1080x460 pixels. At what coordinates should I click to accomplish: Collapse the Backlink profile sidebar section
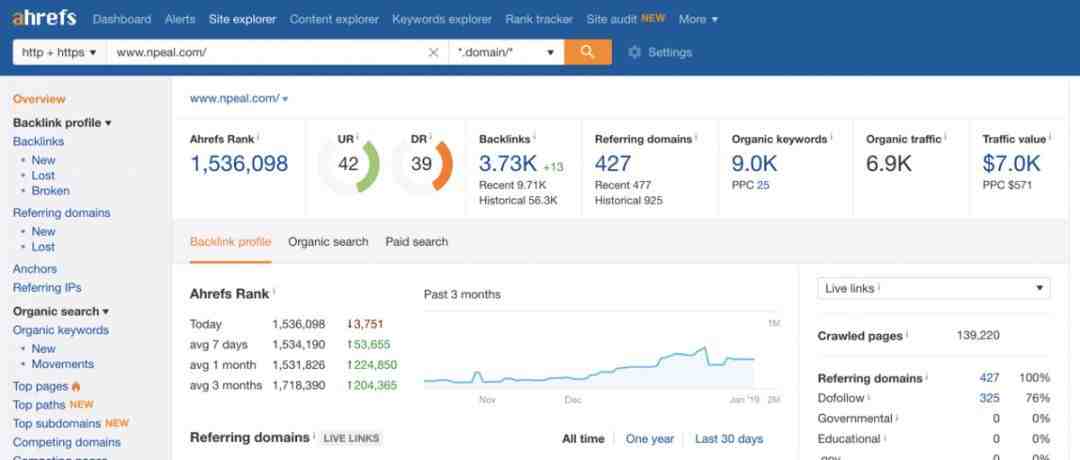click(62, 123)
